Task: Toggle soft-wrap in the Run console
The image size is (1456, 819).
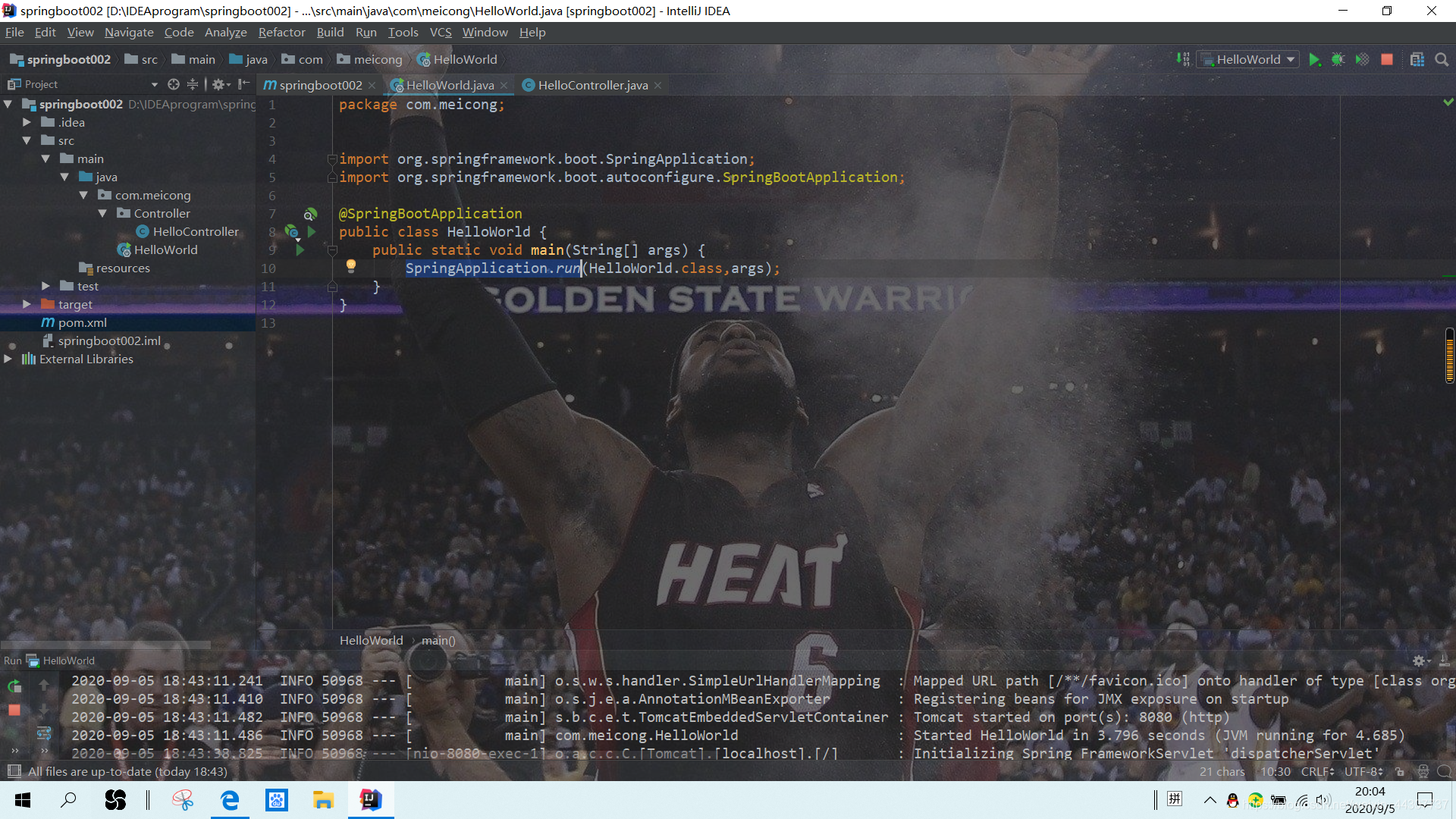Action: [x=44, y=733]
